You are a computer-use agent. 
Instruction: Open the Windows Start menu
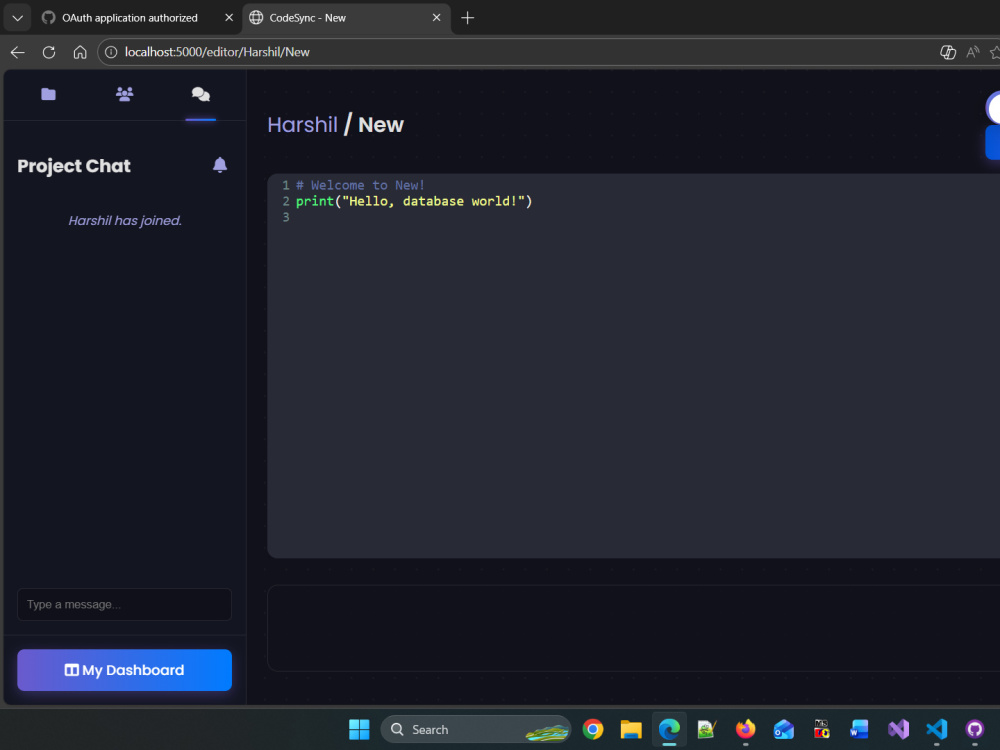click(359, 729)
